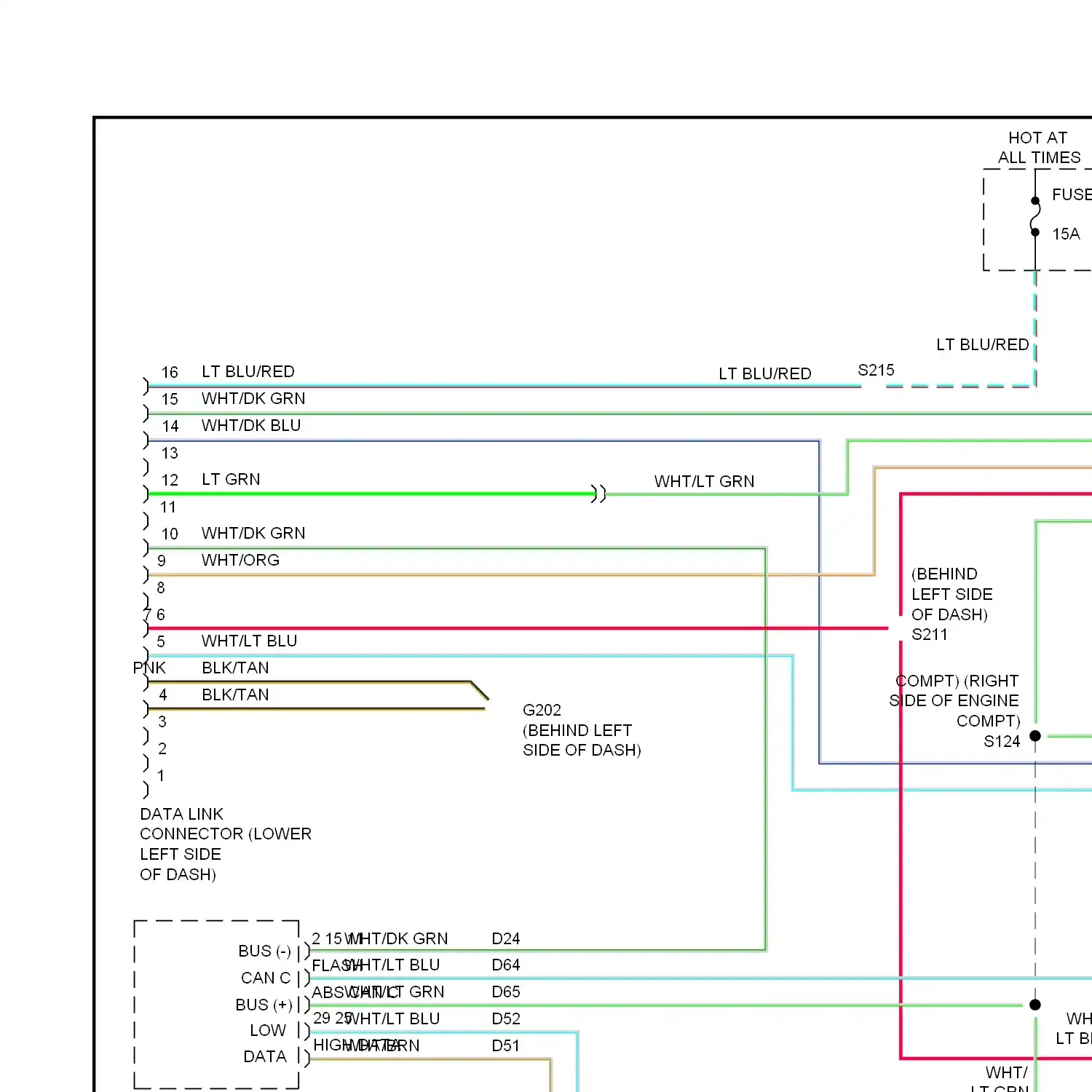
Task: Click the 'DATA LINK CONNECTOR' component label
Action: click(226, 844)
